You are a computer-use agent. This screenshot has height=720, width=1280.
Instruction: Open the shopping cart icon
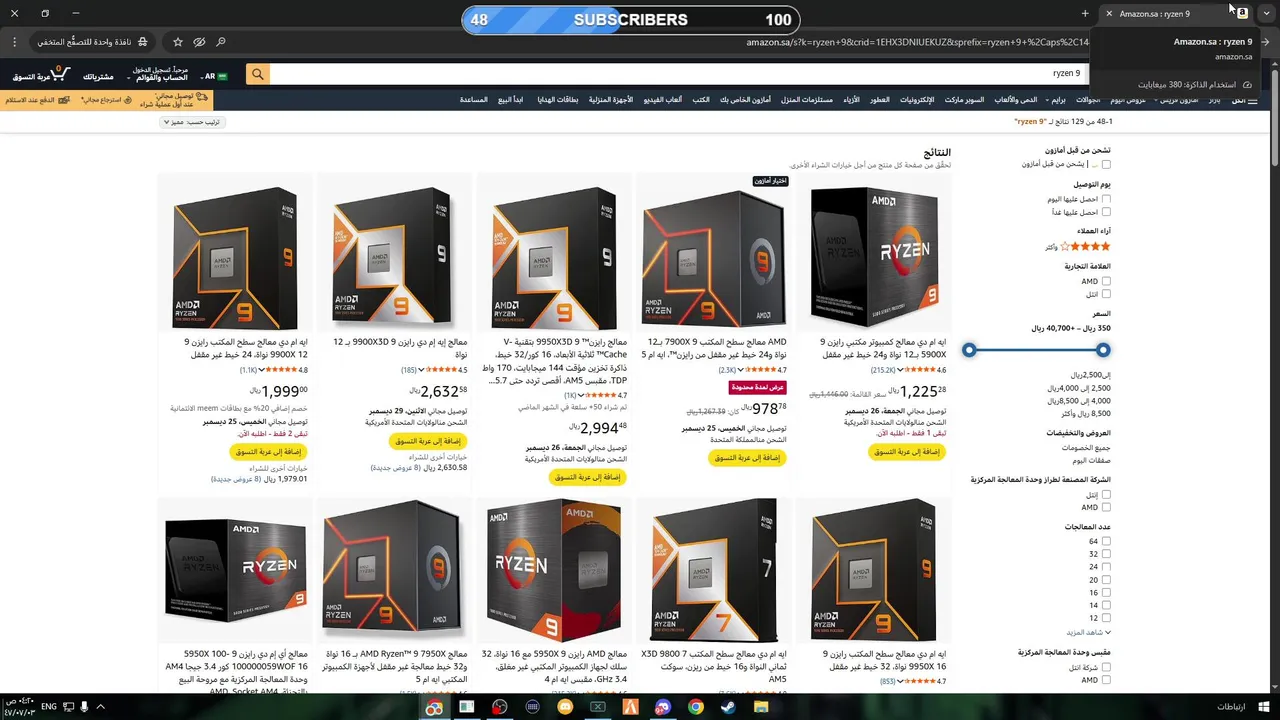point(59,74)
